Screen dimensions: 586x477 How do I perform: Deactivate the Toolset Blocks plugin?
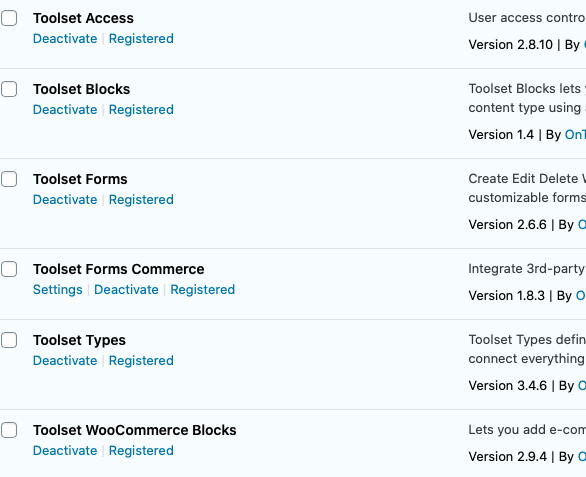pyautogui.click(x=65, y=110)
